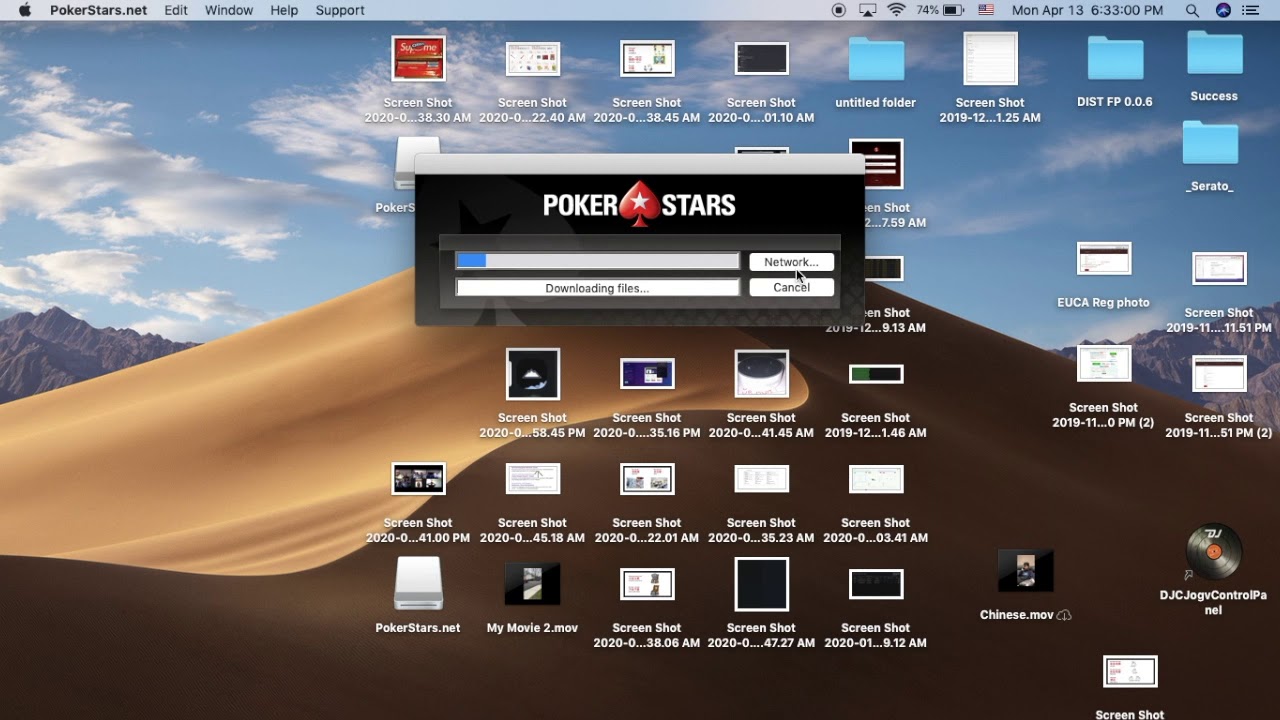
Task: Open Notification Center list icon
Action: click(x=1250, y=10)
